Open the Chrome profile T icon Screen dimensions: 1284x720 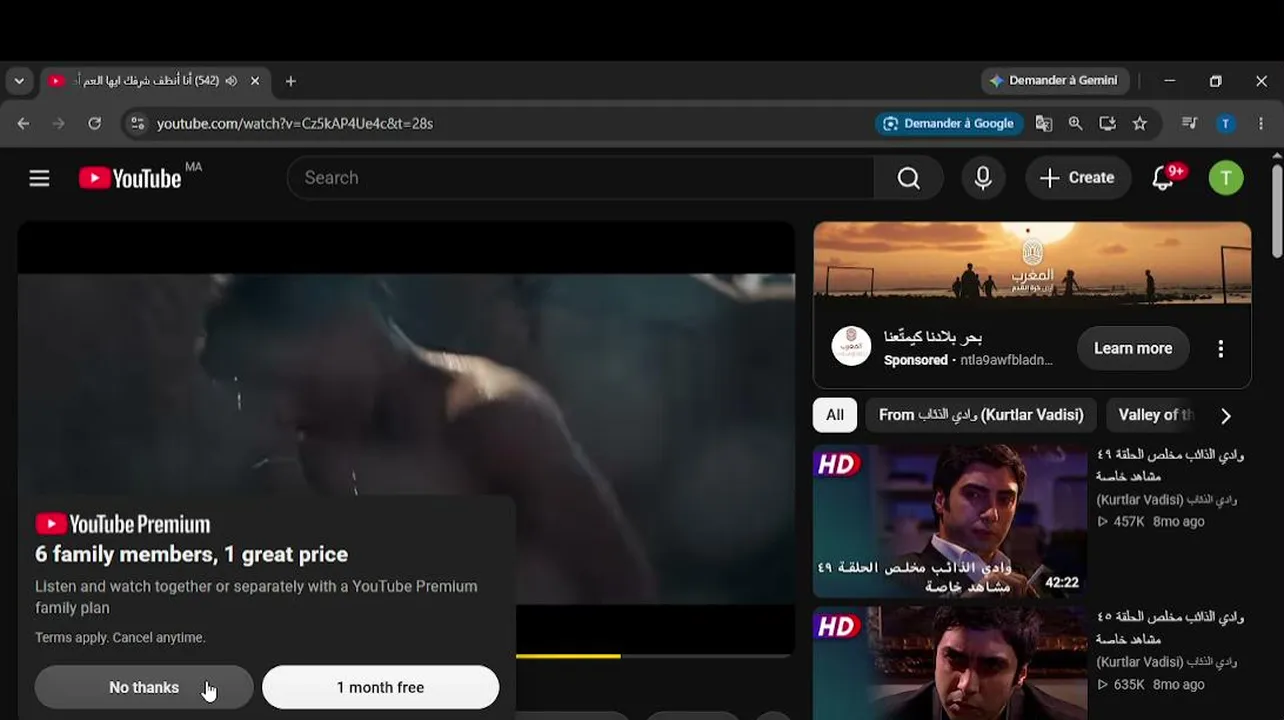(1225, 123)
